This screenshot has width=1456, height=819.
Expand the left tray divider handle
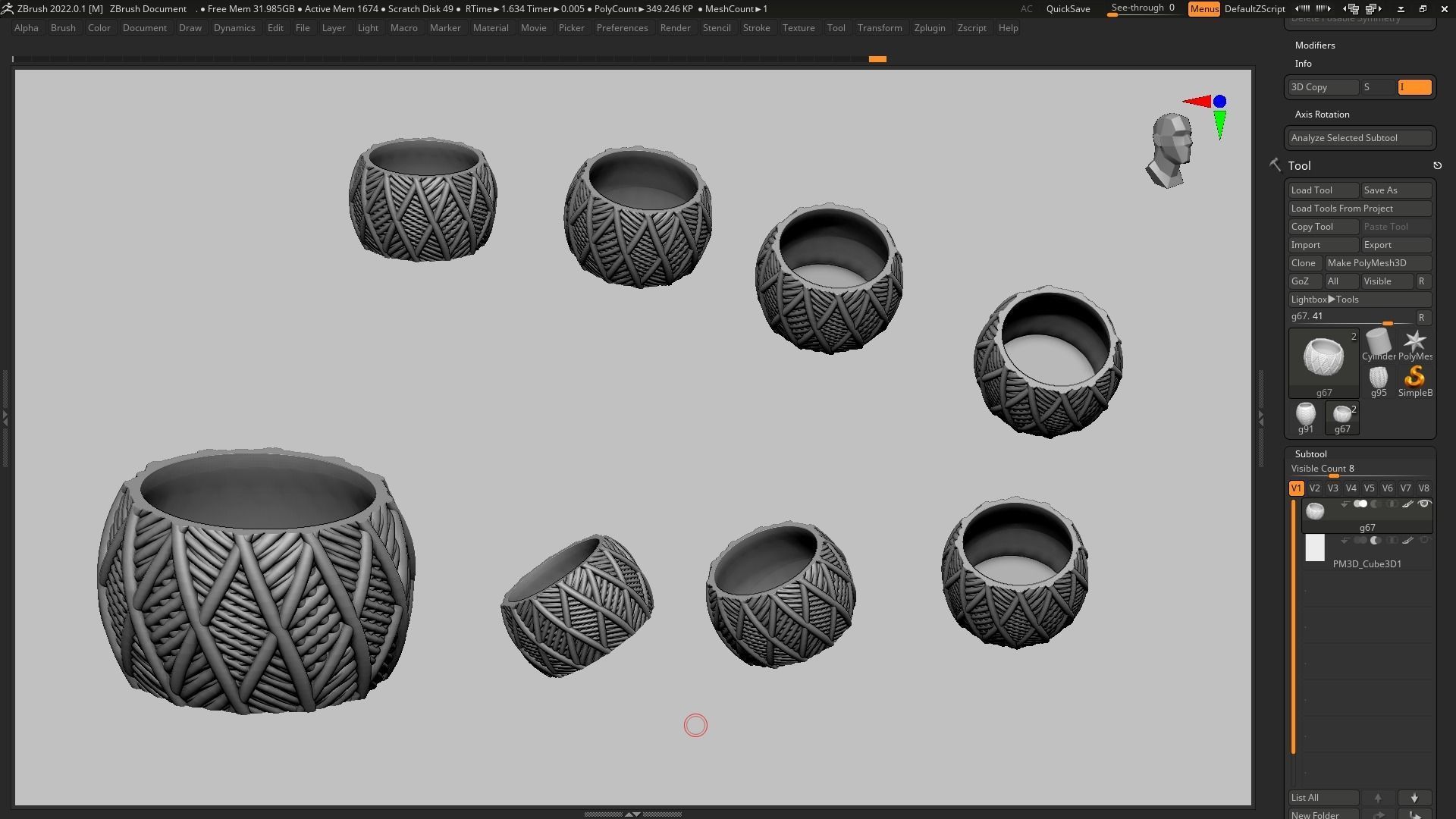pos(5,417)
